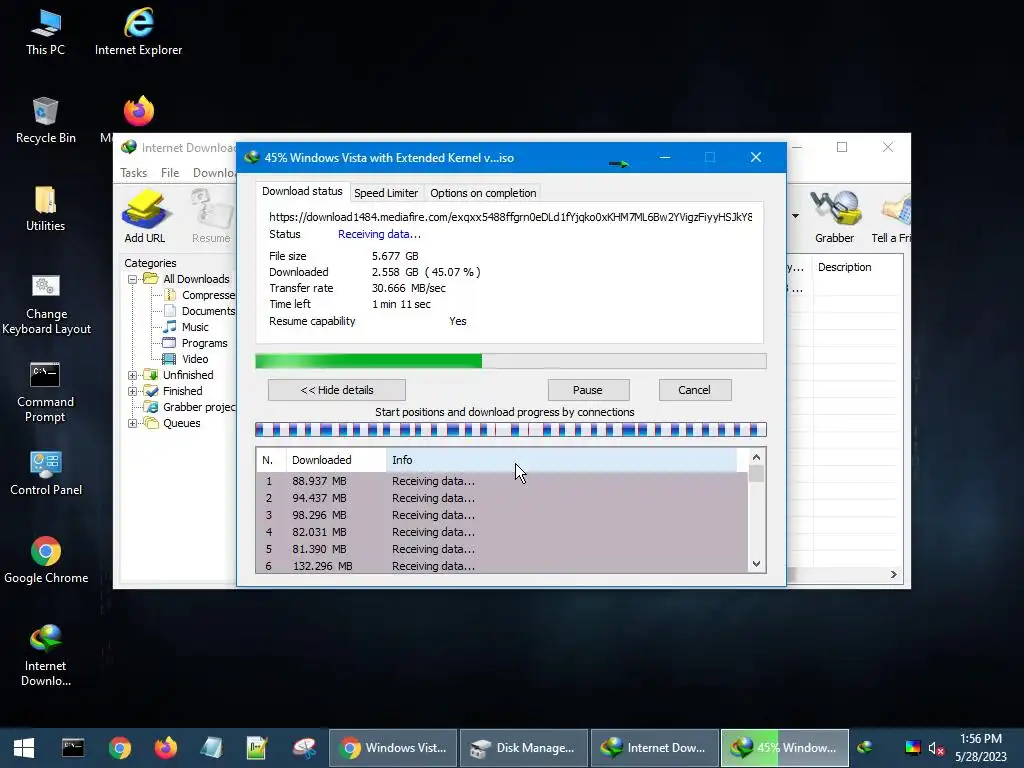Select the Video category
This screenshot has width=1024, height=768.
click(186, 359)
